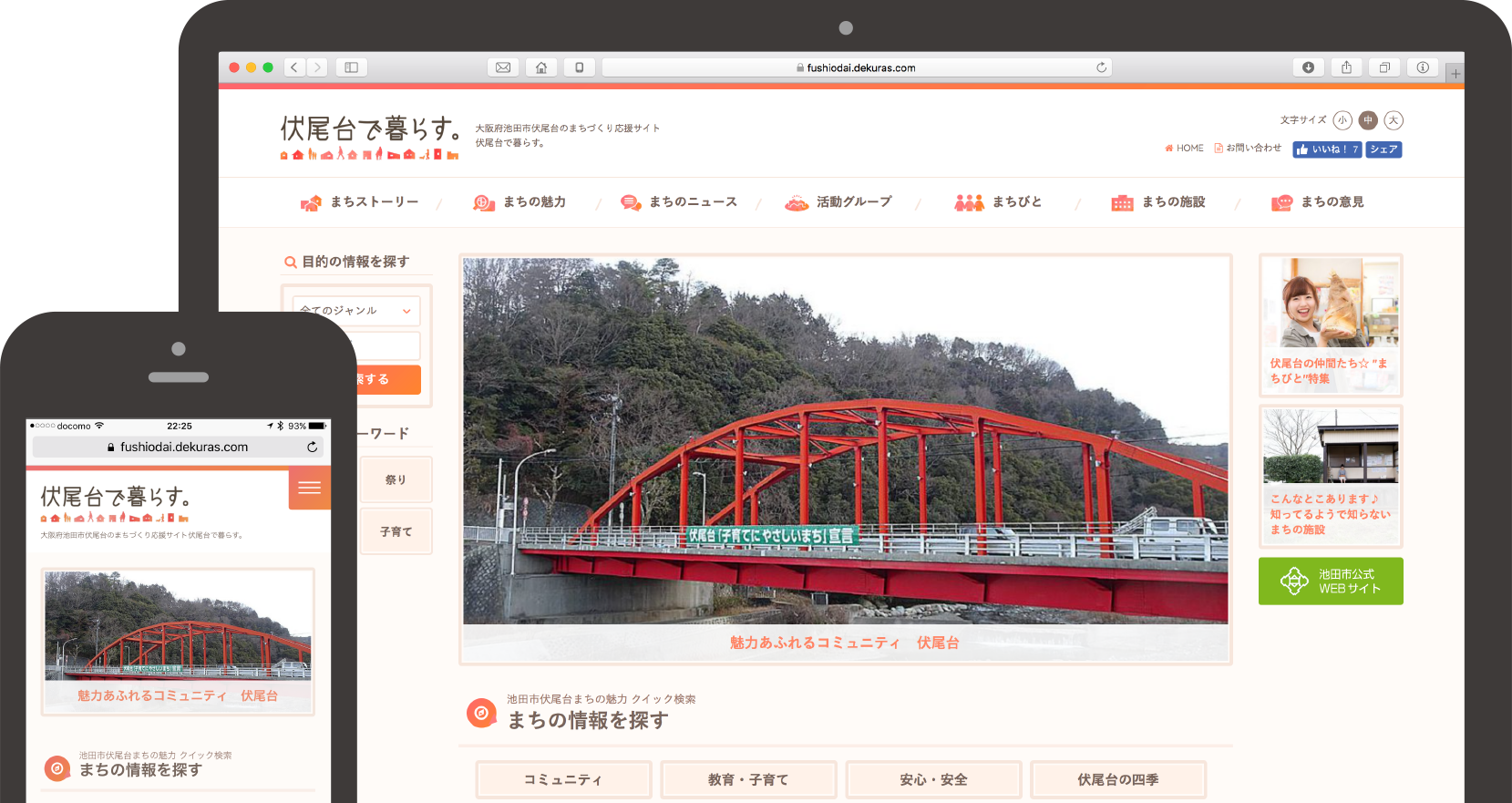Go back using Safari back arrow
Viewport: 1512px width, 803px height.
tap(294, 67)
